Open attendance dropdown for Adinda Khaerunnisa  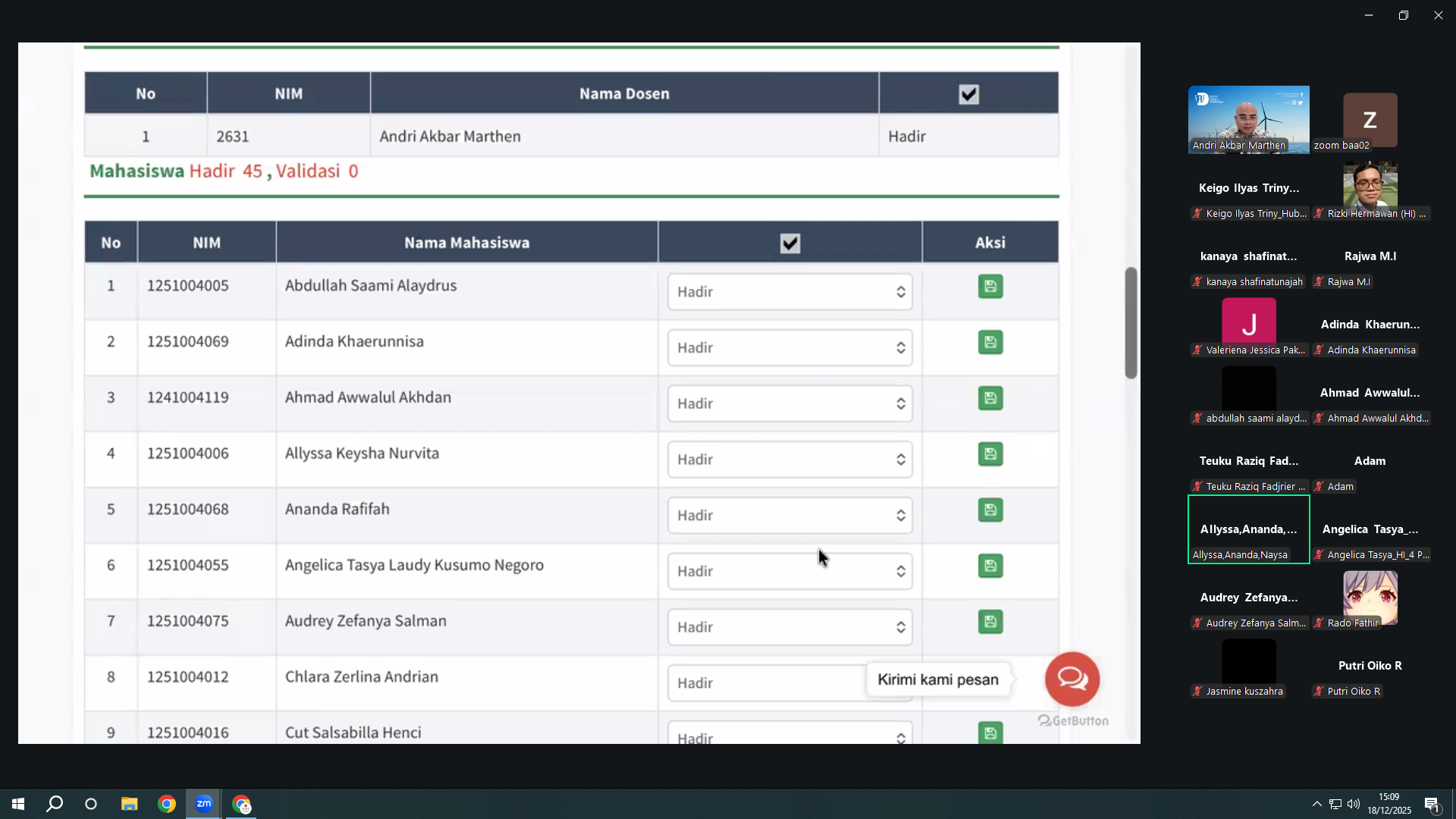tap(789, 348)
